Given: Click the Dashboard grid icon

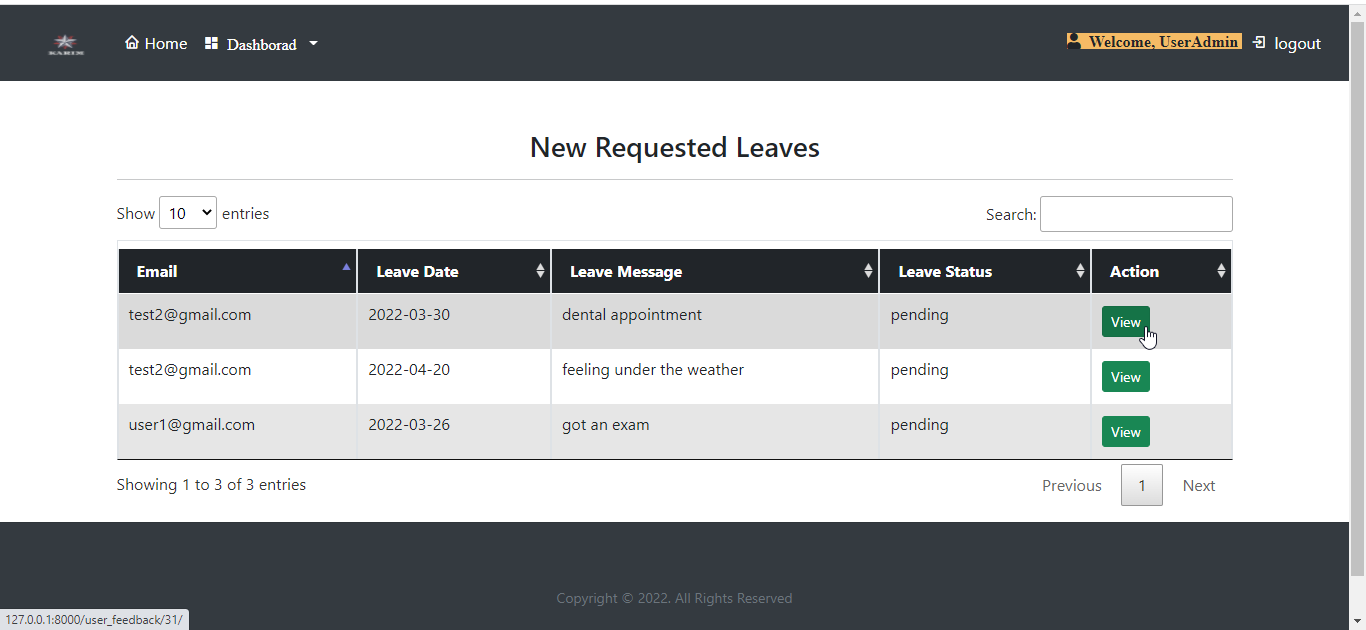Looking at the screenshot, I should [211, 42].
